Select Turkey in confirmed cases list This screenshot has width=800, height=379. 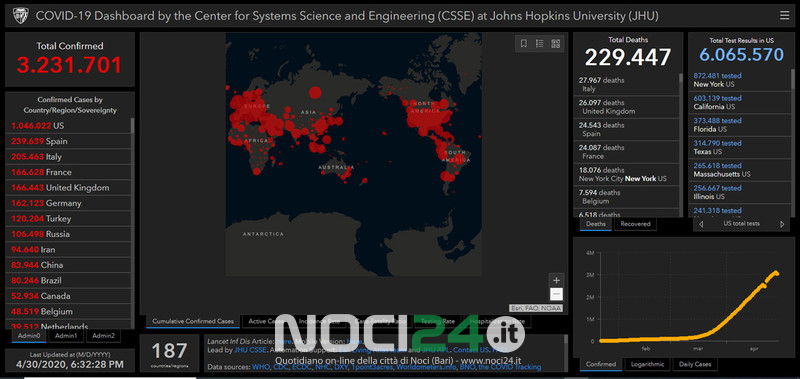[68, 219]
